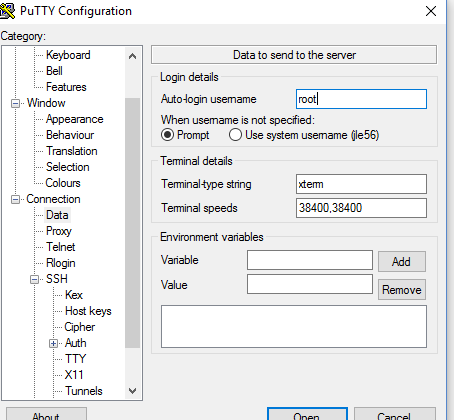Screen dimensions: 454x420
Task: Focus the Auto-login username field
Action: pyautogui.click(x=361, y=99)
